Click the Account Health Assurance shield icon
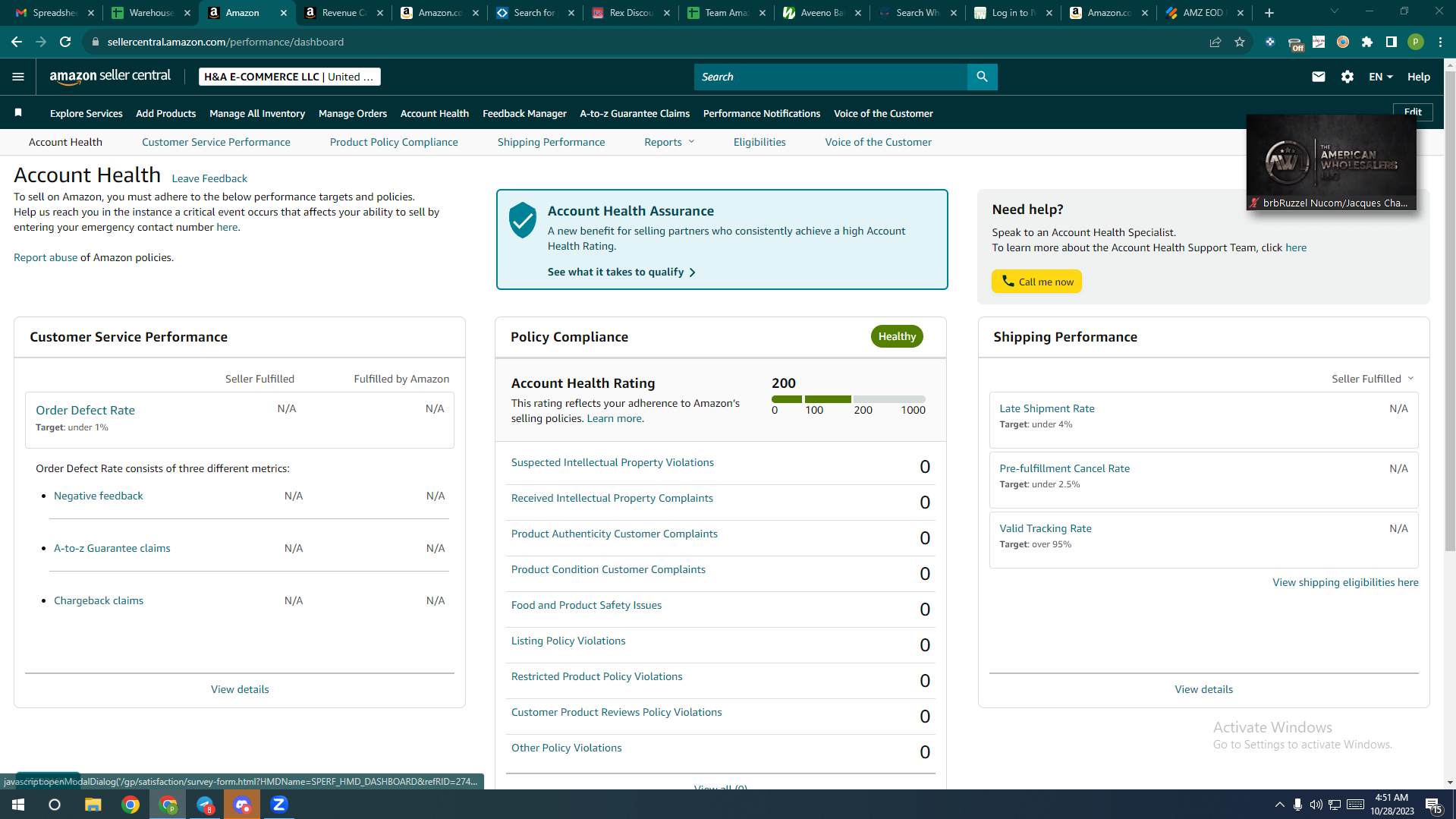This screenshot has height=819, width=1456. [x=523, y=220]
